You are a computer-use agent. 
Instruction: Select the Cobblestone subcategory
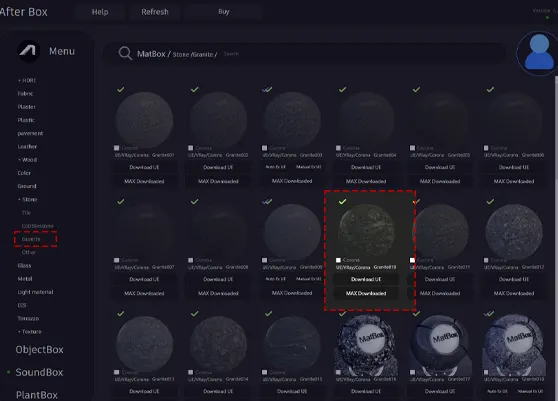38,226
